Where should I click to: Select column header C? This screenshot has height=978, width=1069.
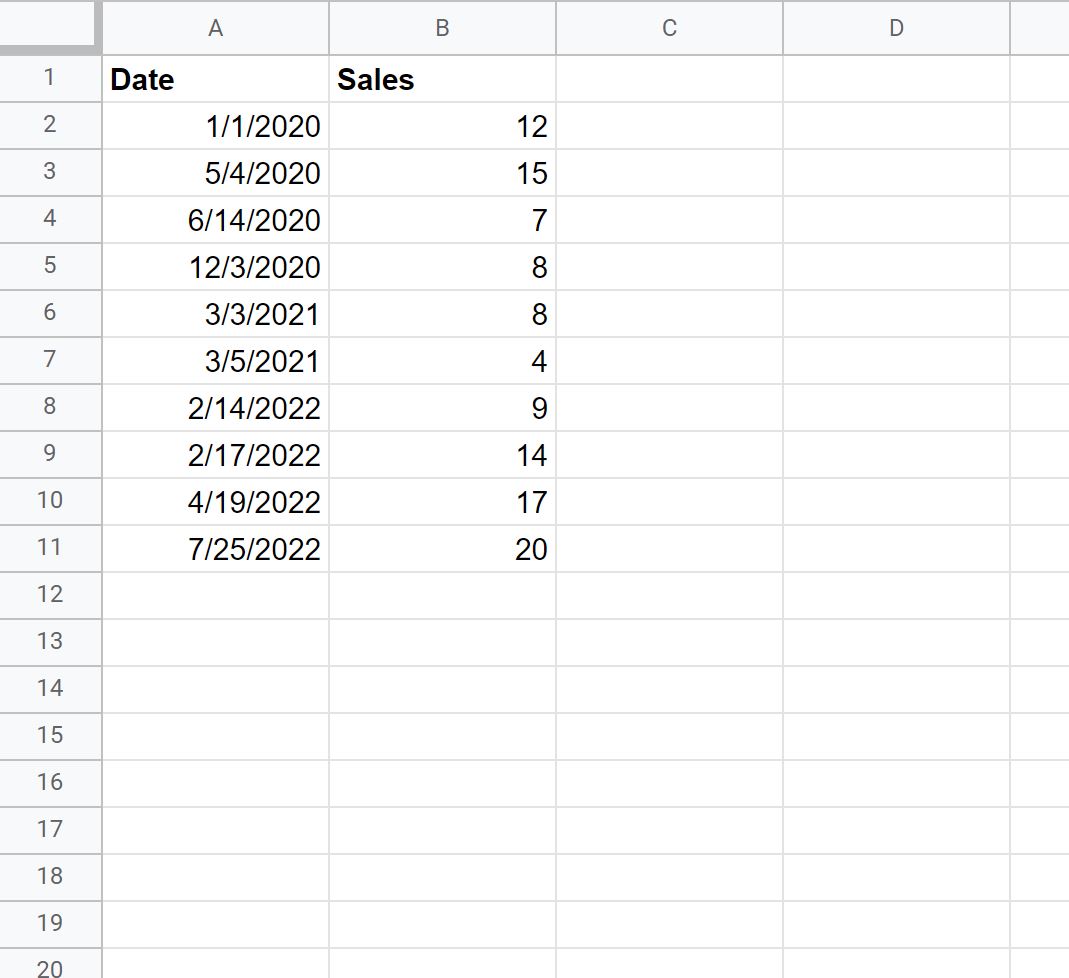[668, 28]
